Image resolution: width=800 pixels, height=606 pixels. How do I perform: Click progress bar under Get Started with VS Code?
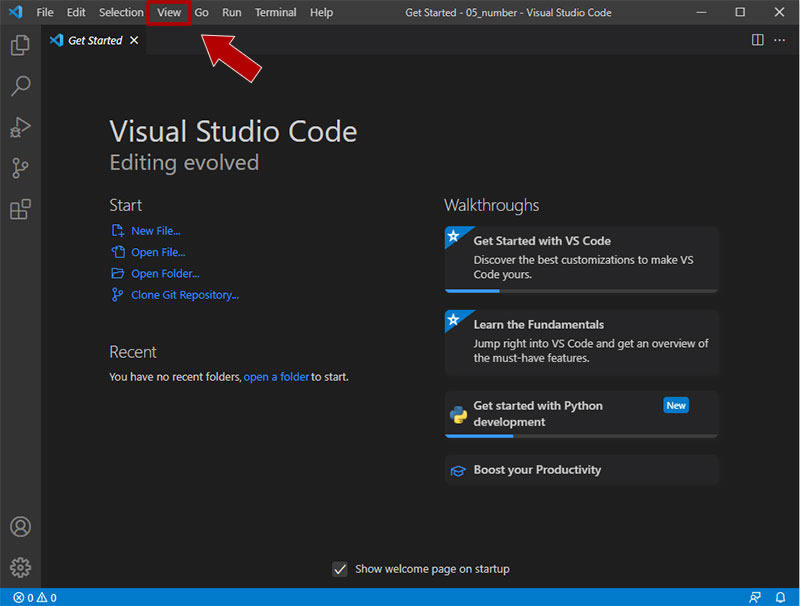point(581,291)
